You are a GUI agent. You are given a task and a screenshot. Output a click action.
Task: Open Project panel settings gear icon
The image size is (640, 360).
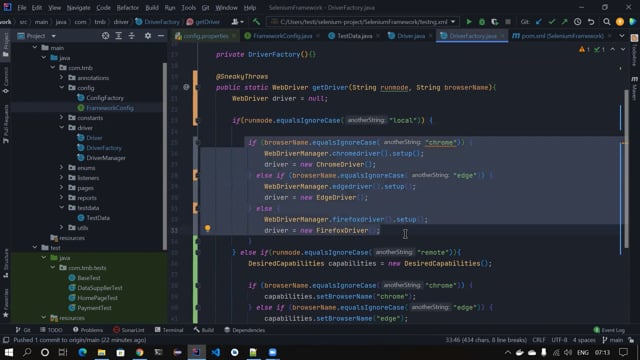(148, 36)
